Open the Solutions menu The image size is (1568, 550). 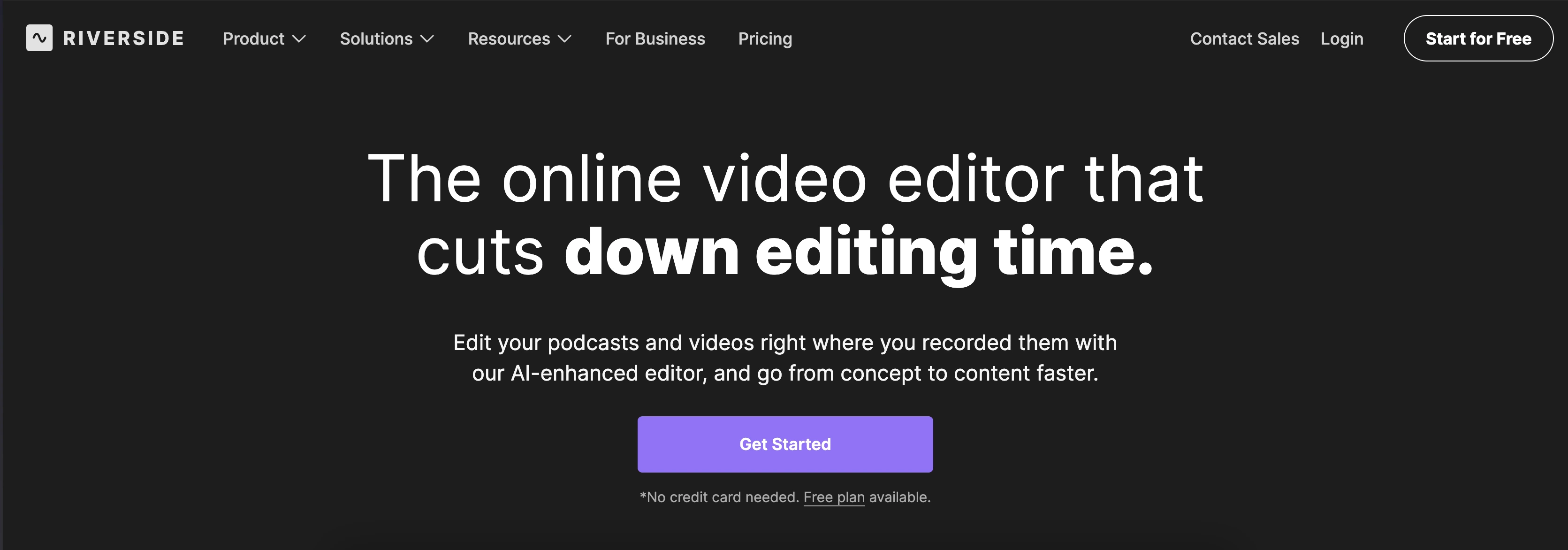(375, 39)
